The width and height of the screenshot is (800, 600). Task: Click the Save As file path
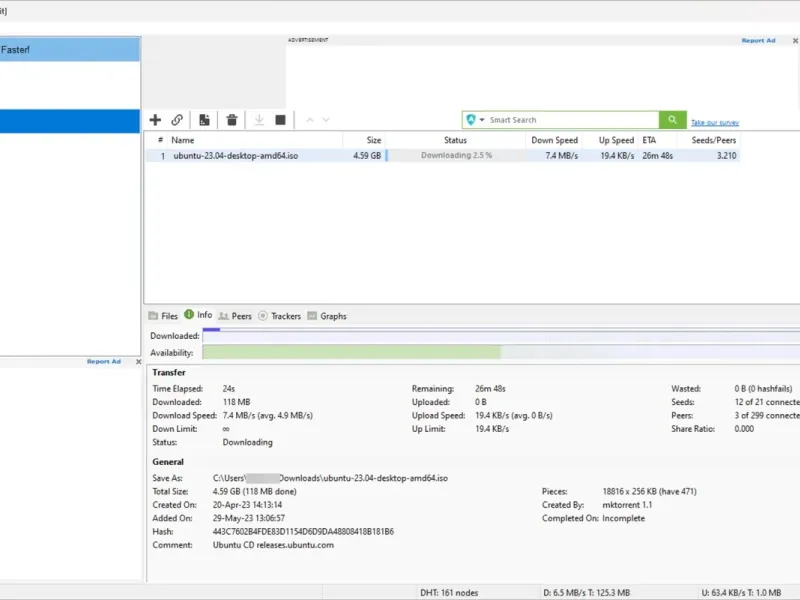click(330, 478)
